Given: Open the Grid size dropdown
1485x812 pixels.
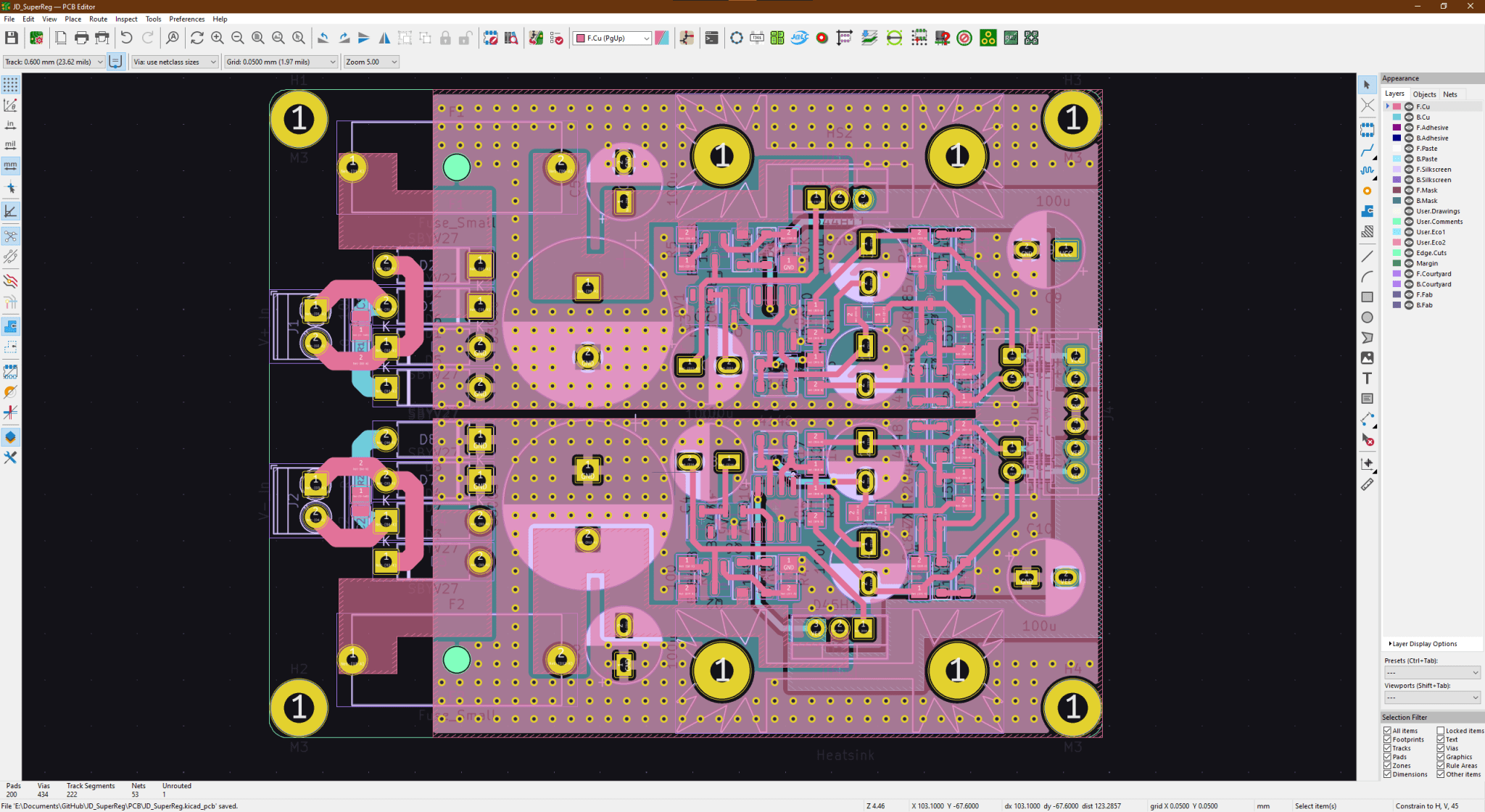Looking at the screenshot, I should pyautogui.click(x=281, y=62).
